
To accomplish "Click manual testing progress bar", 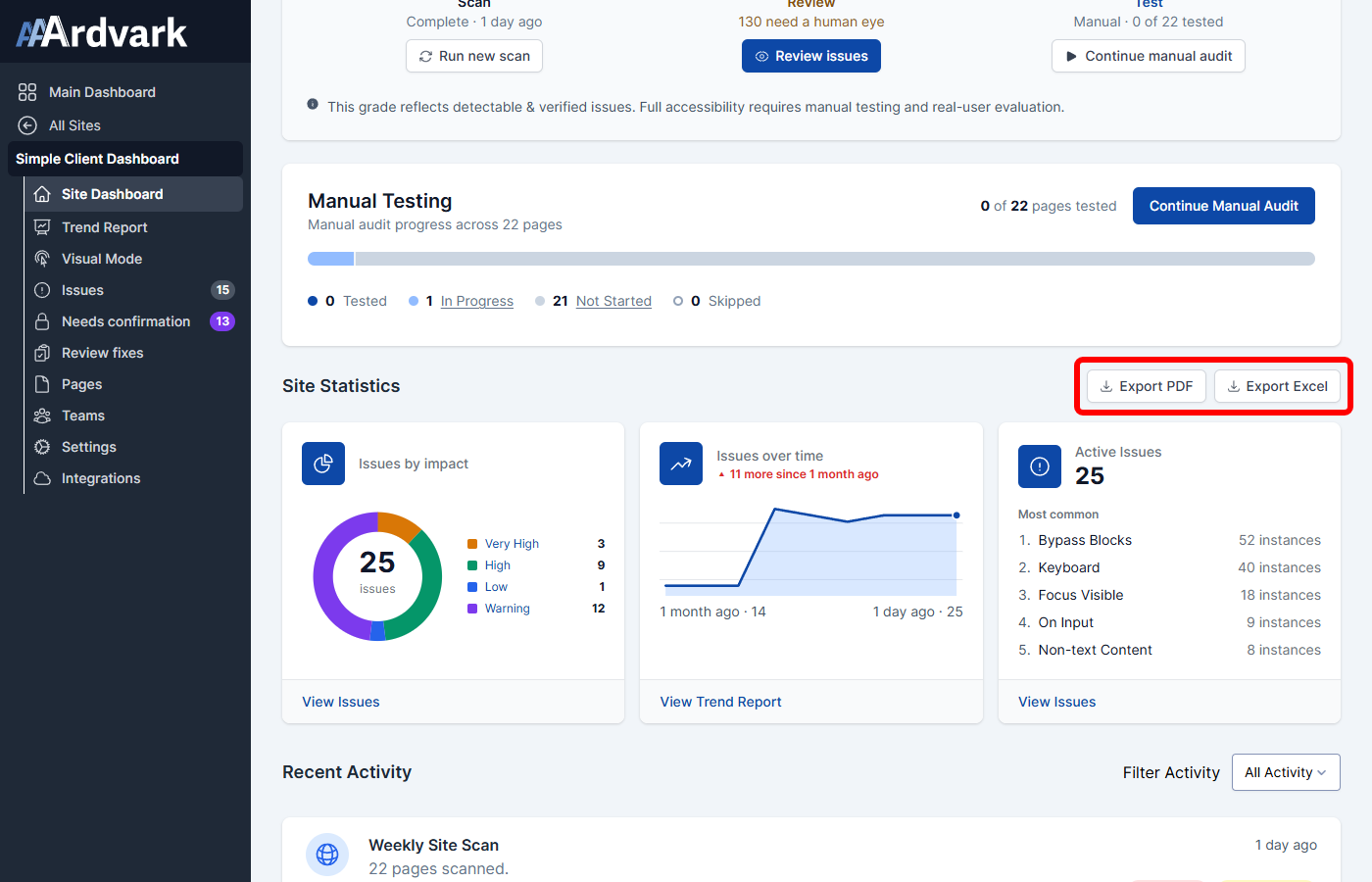I will pos(811,259).
